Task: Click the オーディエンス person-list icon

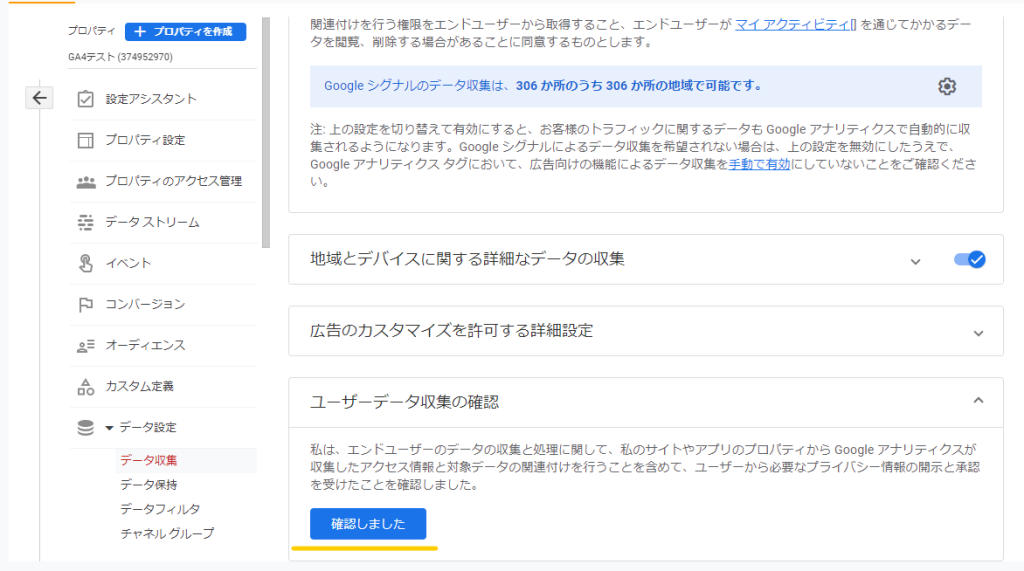Action: coord(86,346)
